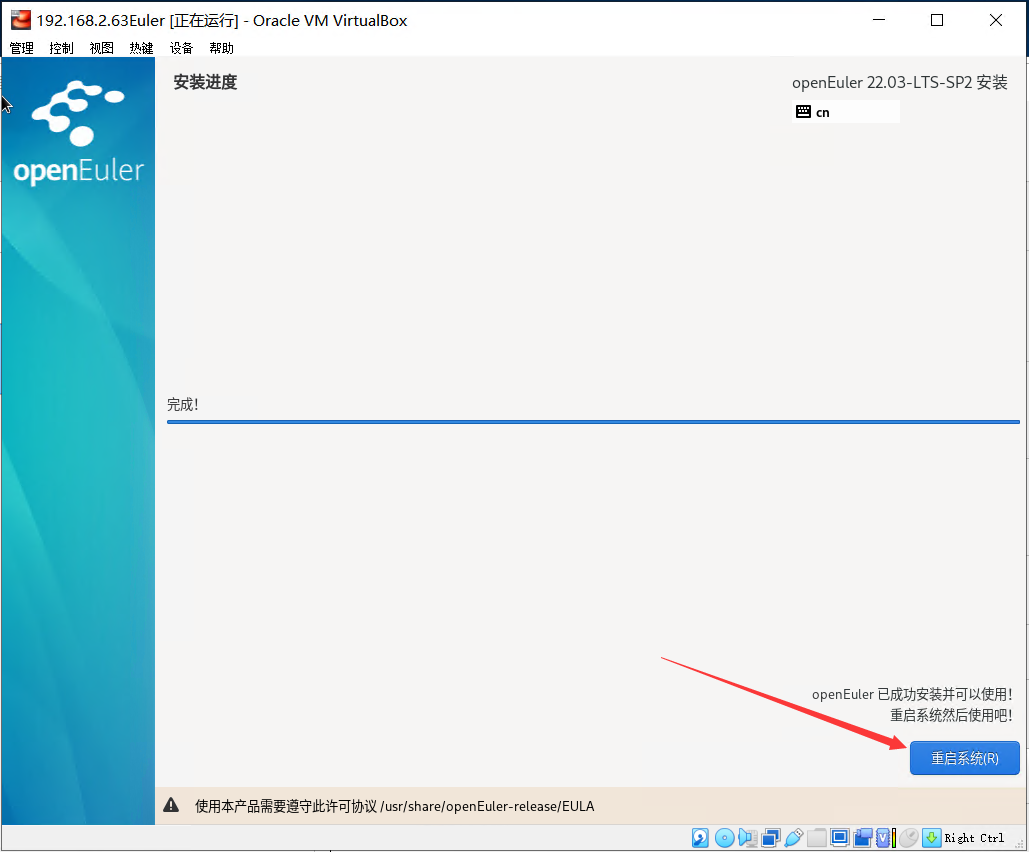Screen dimensions: 1029x852
Task: Click the mouse integration status icon
Action: (x=908, y=838)
